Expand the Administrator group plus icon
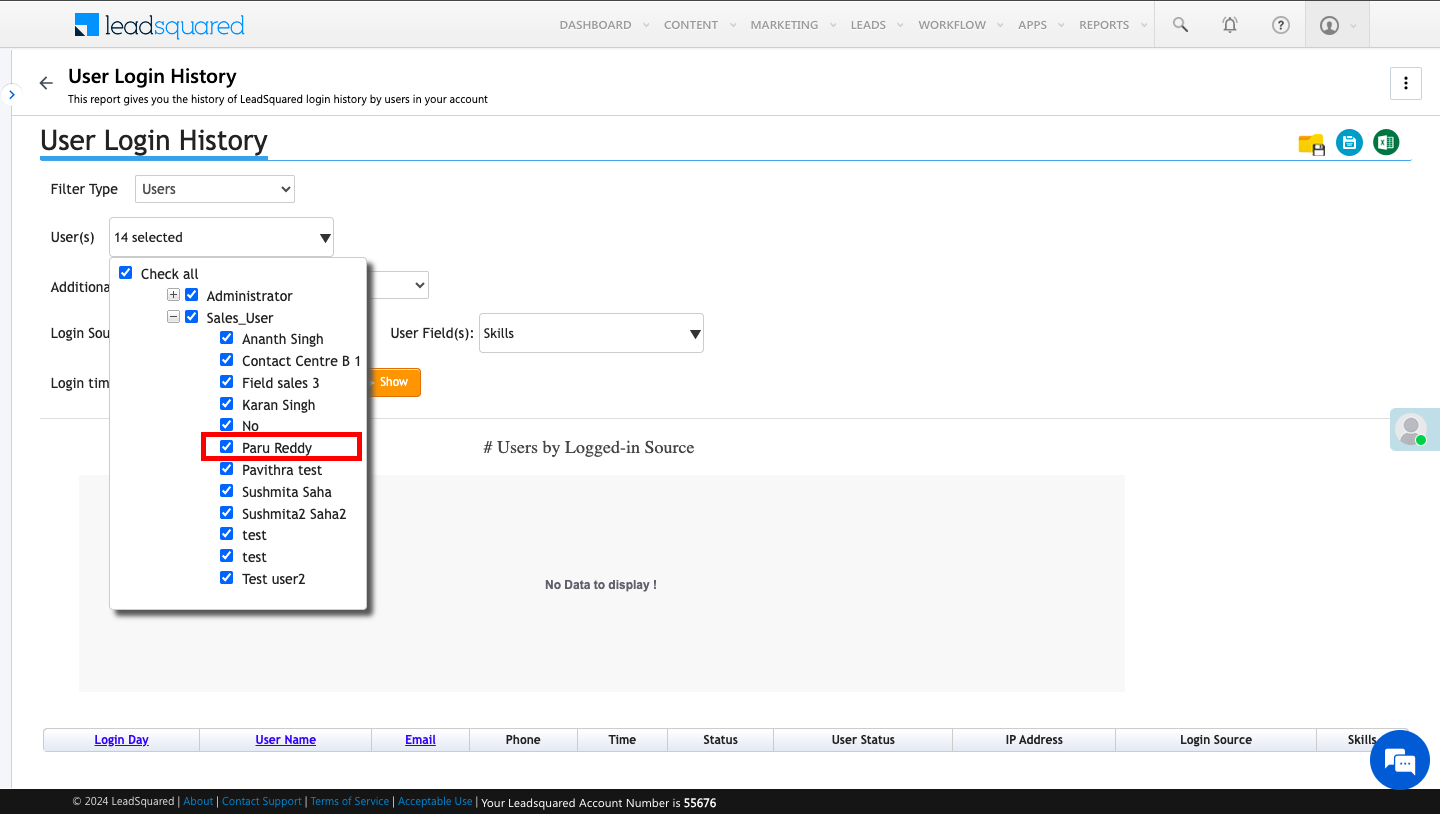This screenshot has width=1440, height=814. (x=173, y=295)
